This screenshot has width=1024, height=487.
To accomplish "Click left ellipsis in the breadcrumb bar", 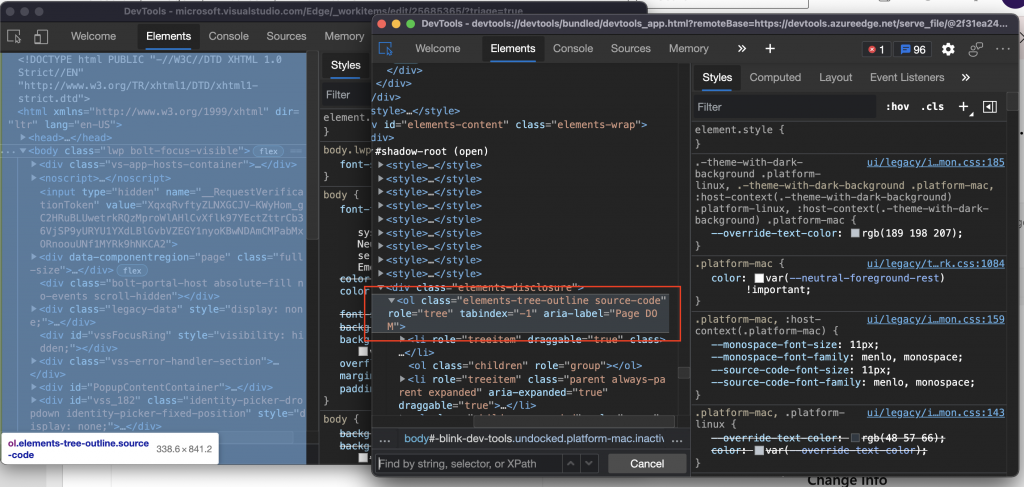I will (384, 439).
